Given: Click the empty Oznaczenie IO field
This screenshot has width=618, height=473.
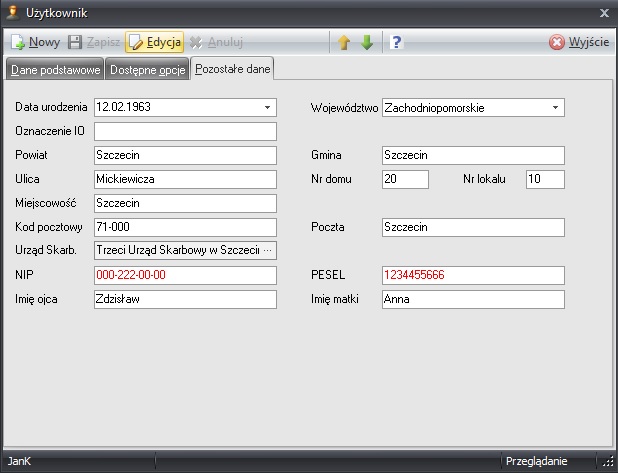Looking at the screenshot, I should 184,131.
